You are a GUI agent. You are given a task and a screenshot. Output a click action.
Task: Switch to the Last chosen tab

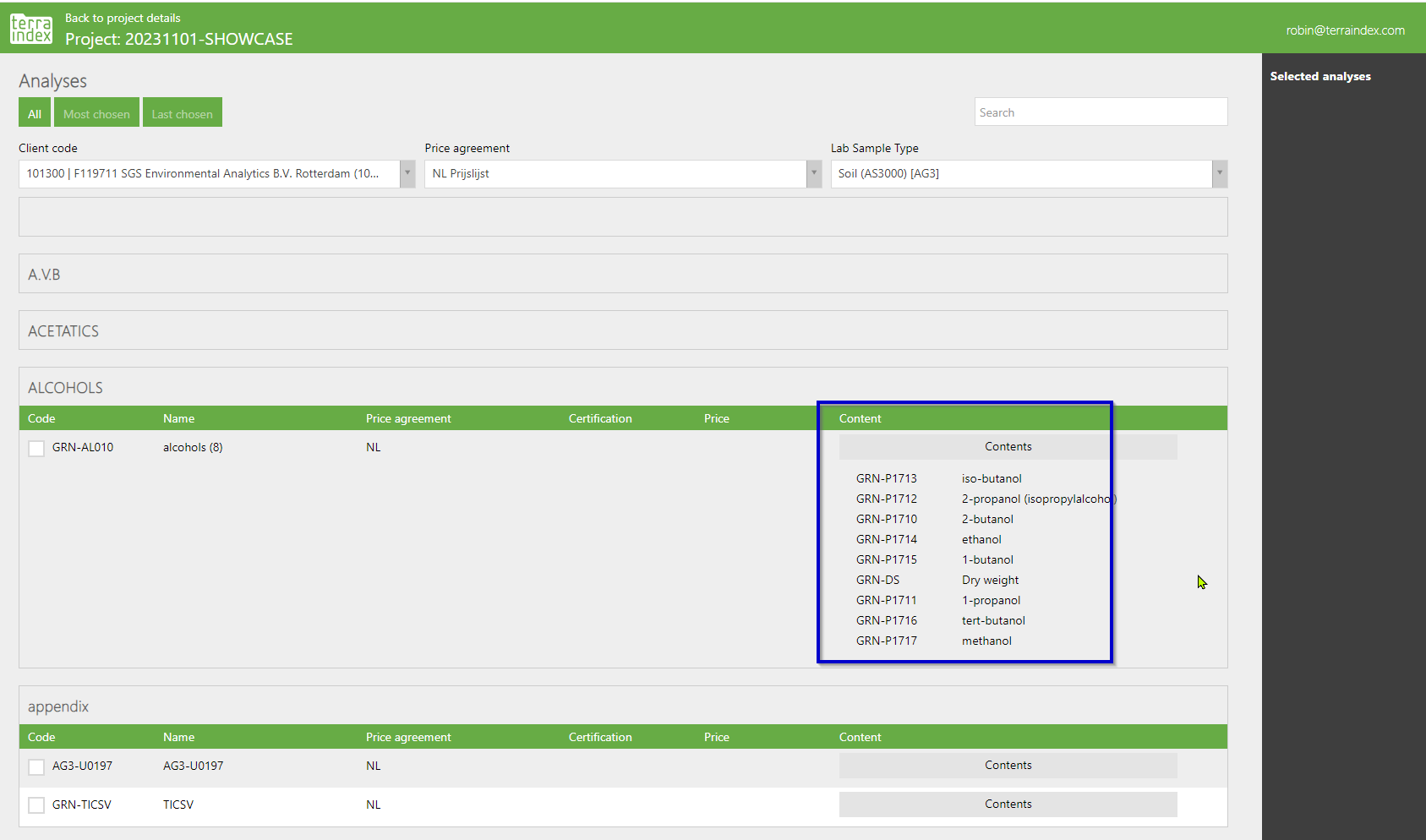click(x=182, y=114)
